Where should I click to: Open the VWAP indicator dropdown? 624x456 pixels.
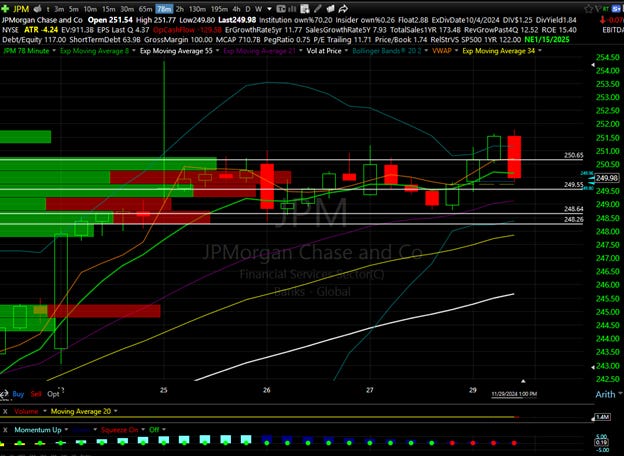point(456,51)
